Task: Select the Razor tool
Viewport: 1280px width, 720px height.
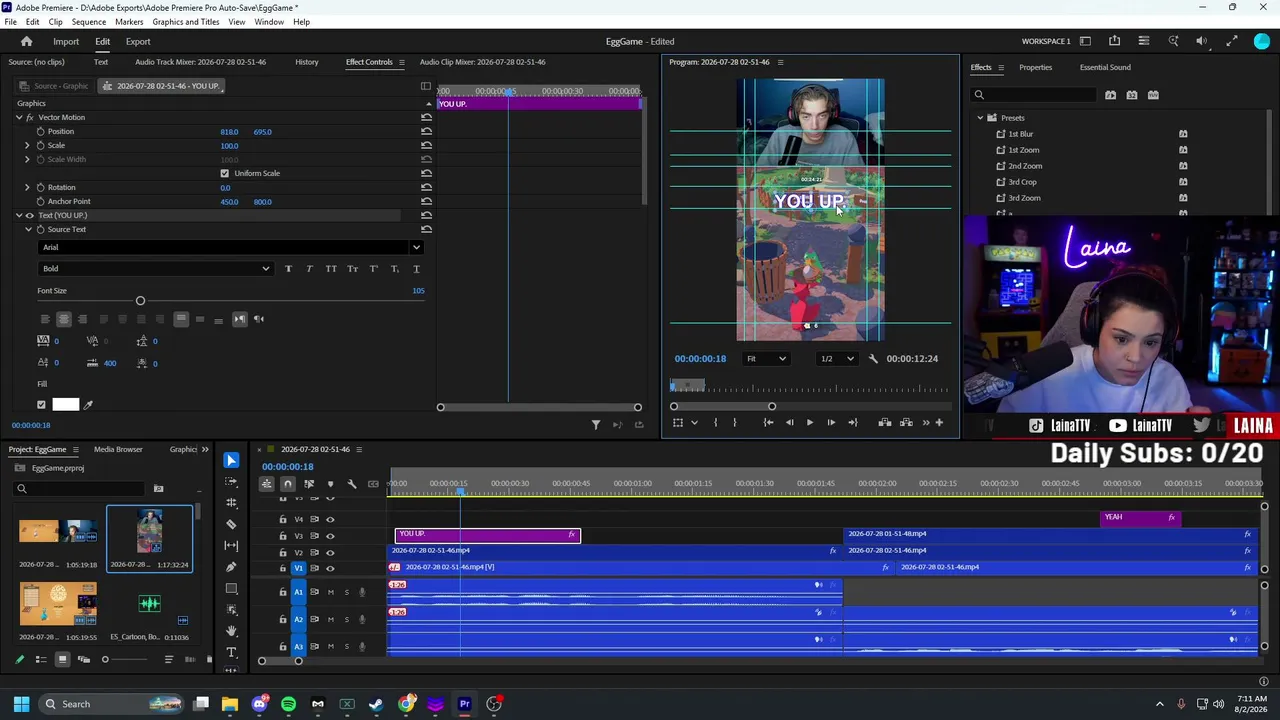Action: click(x=231, y=524)
